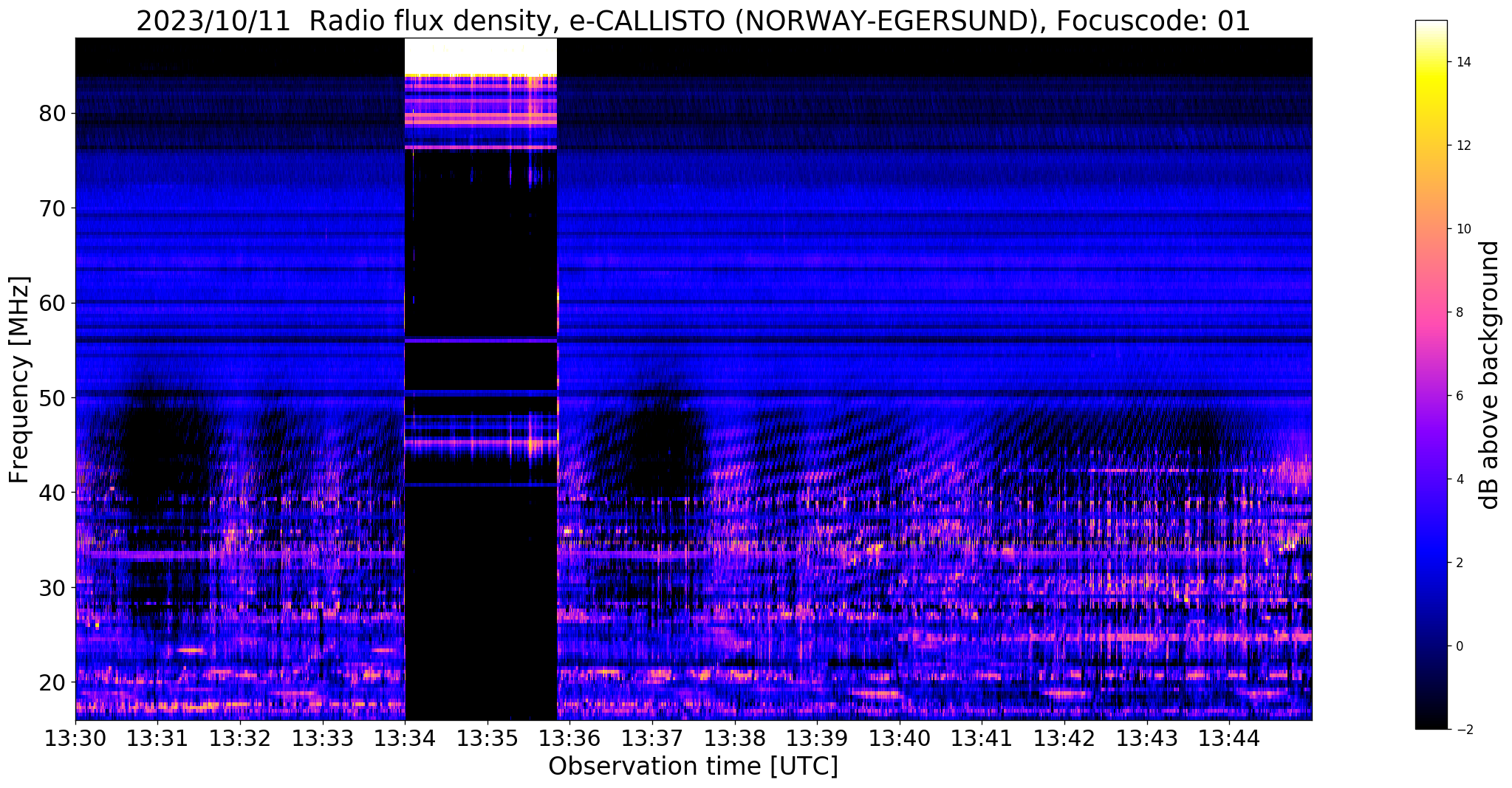Click the 30 MHz frequency tick label
The height and width of the screenshot is (788, 1512).
coord(52,587)
